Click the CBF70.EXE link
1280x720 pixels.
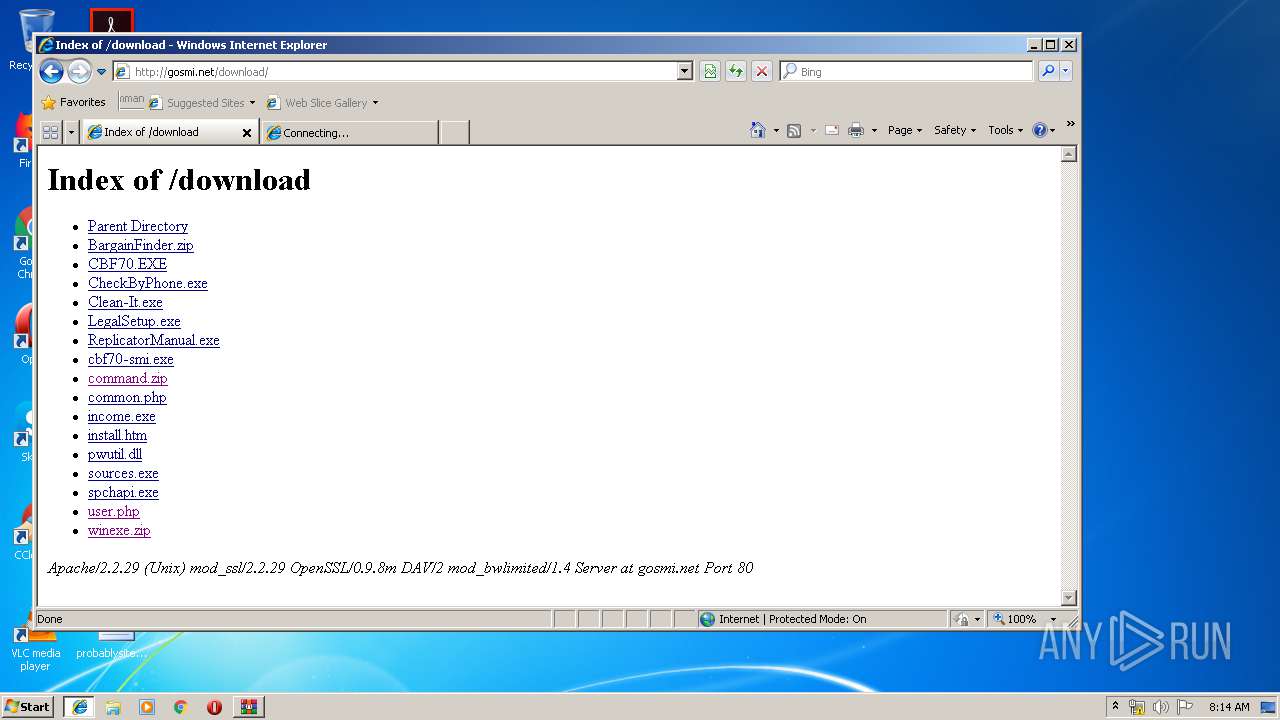(127, 264)
